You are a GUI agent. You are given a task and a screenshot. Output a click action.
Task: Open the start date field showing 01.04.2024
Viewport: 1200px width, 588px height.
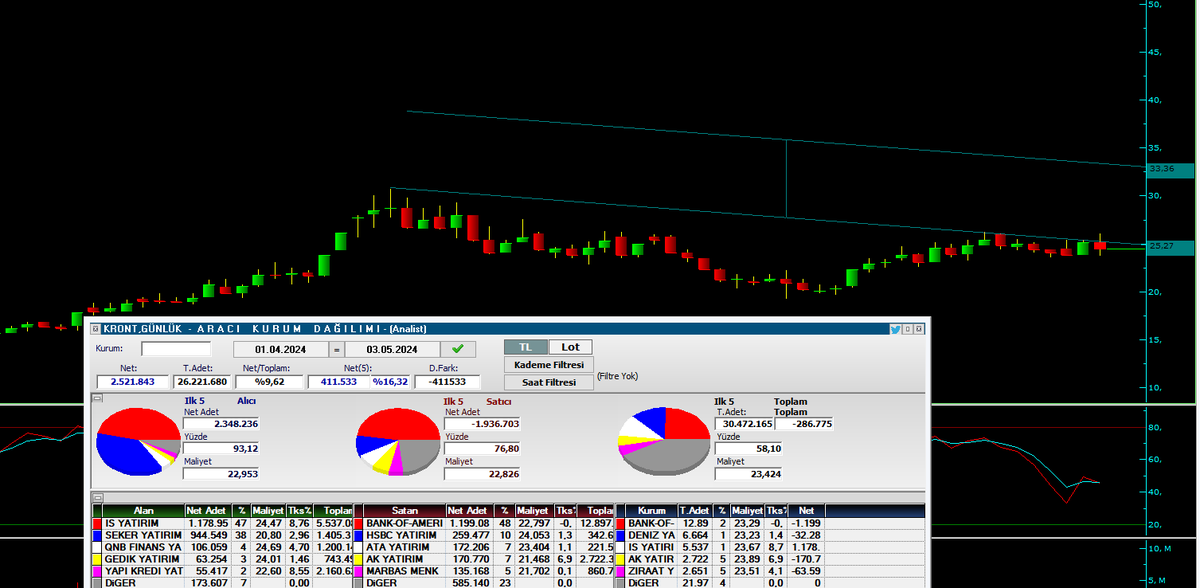pyautogui.click(x=280, y=349)
